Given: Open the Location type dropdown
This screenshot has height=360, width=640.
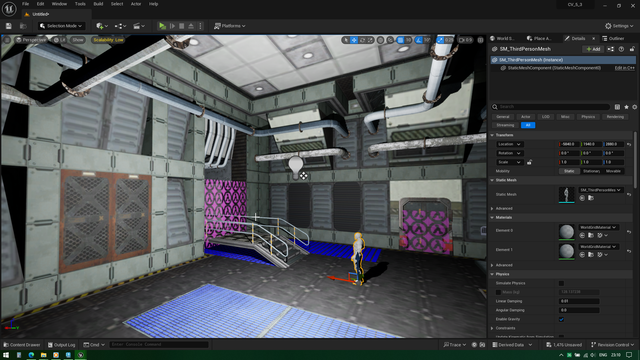Looking at the screenshot, I should coord(509,144).
